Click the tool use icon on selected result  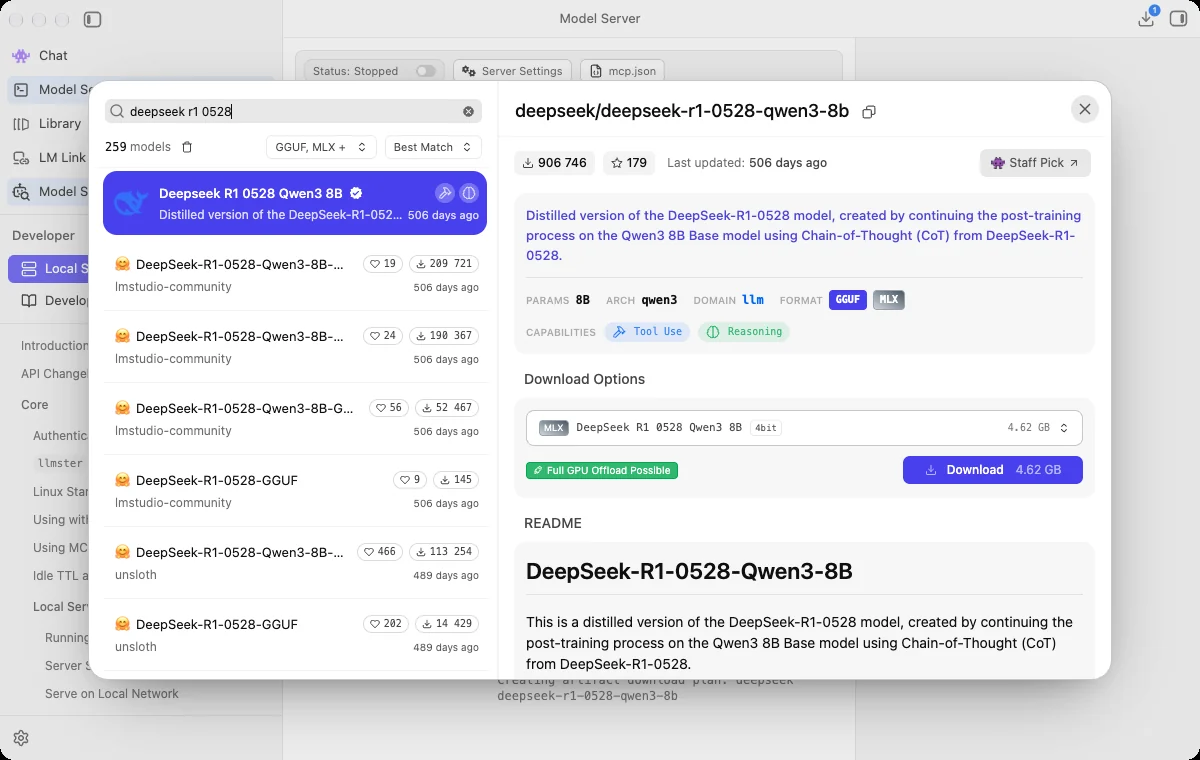point(445,193)
